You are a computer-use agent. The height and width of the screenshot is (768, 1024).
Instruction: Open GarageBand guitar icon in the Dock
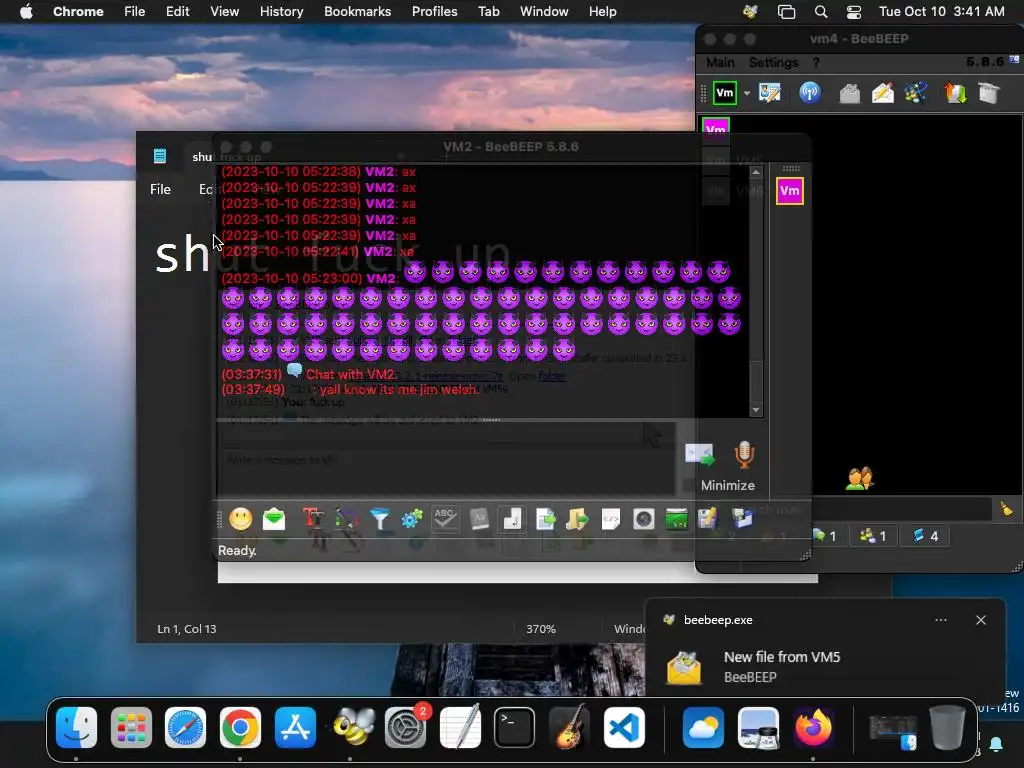[x=569, y=728]
